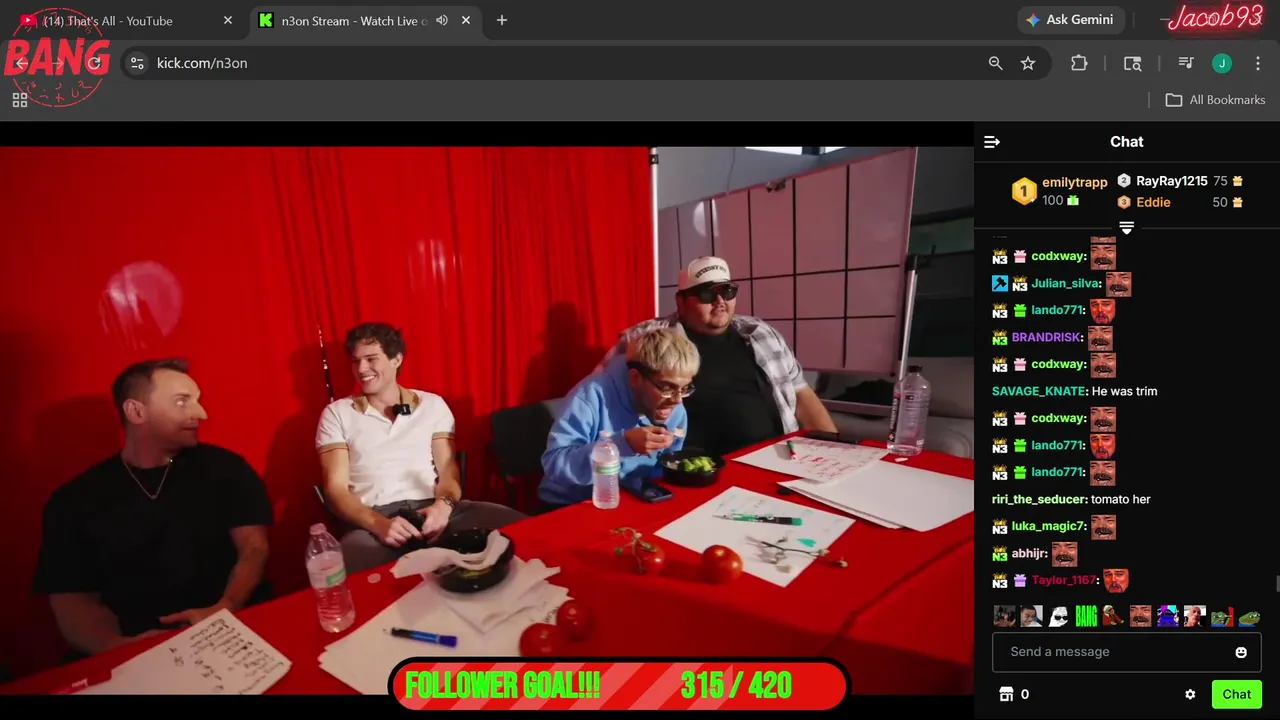Click the chat scrollbar thumb
The image size is (1280, 720).
(x=1277, y=584)
